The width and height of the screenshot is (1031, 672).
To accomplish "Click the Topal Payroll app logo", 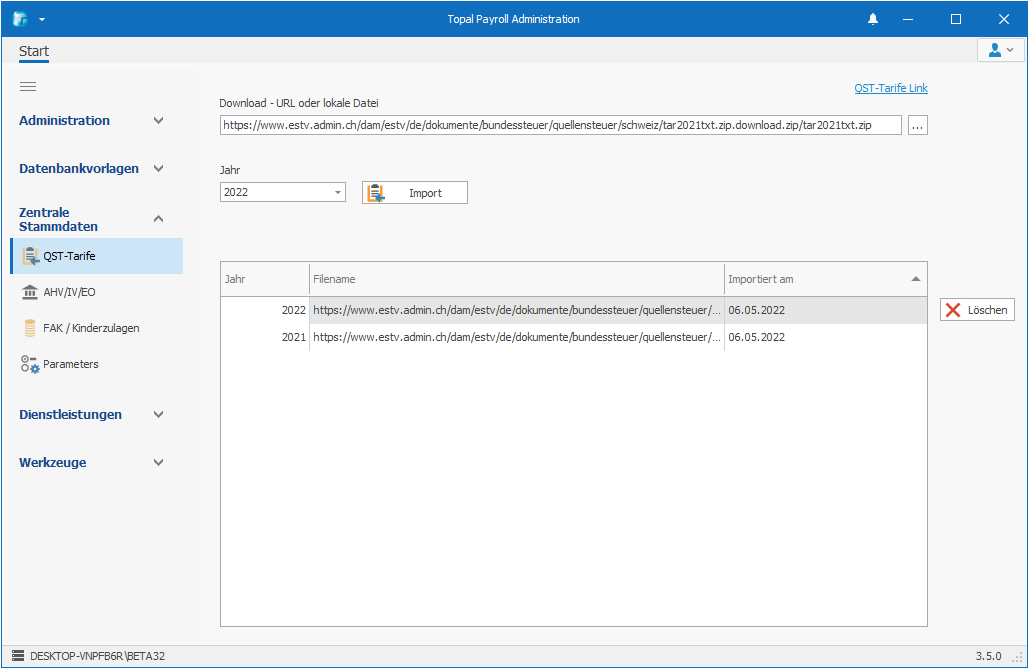I will (20, 19).
